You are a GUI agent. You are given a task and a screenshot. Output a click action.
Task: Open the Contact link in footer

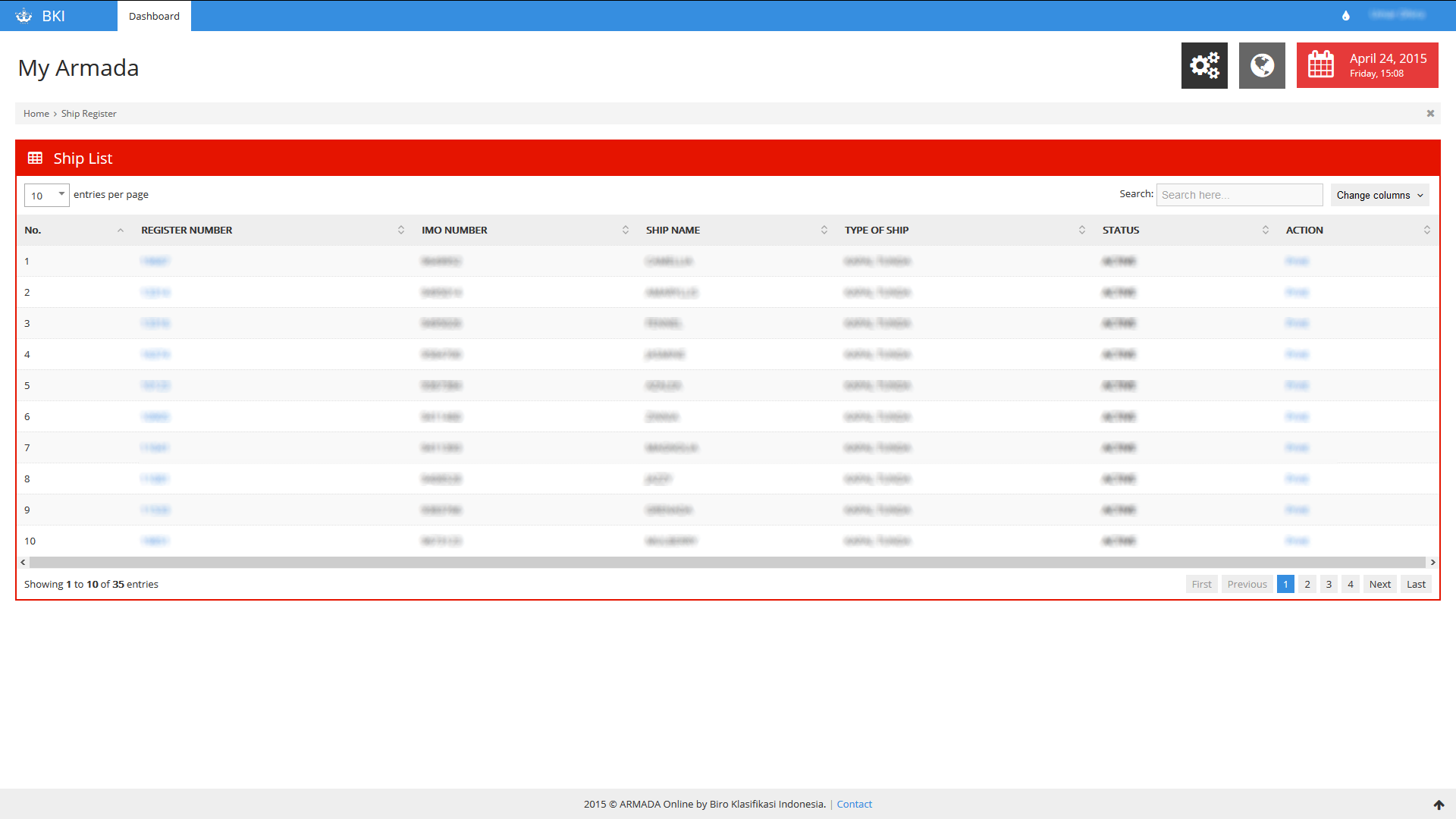pos(854,805)
